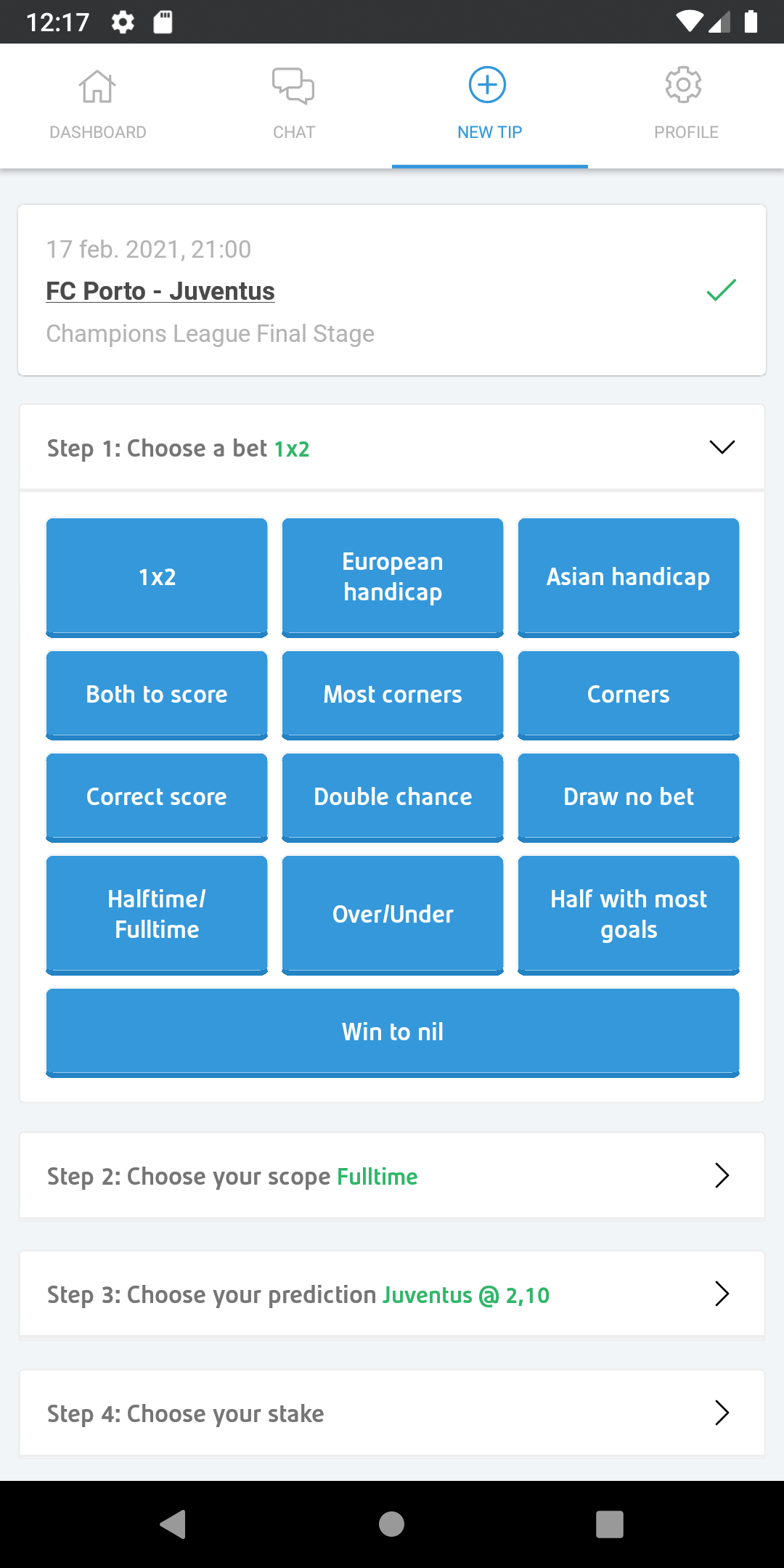The height and width of the screenshot is (1568, 784).
Task: Choose the Asian handicap bet
Action: [x=629, y=577]
